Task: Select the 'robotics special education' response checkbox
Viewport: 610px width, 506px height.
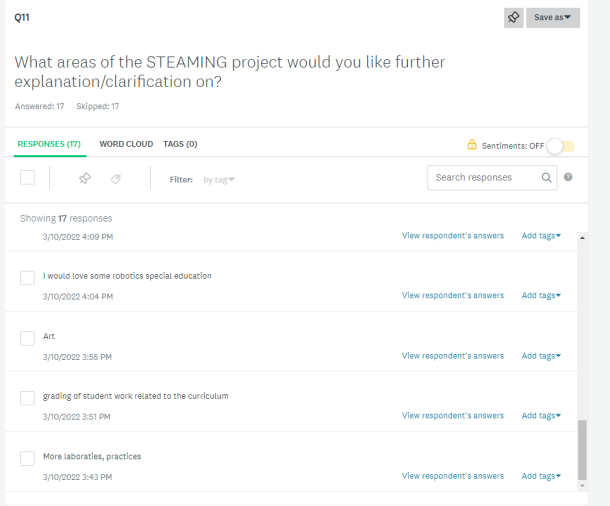Action: pyautogui.click(x=27, y=278)
